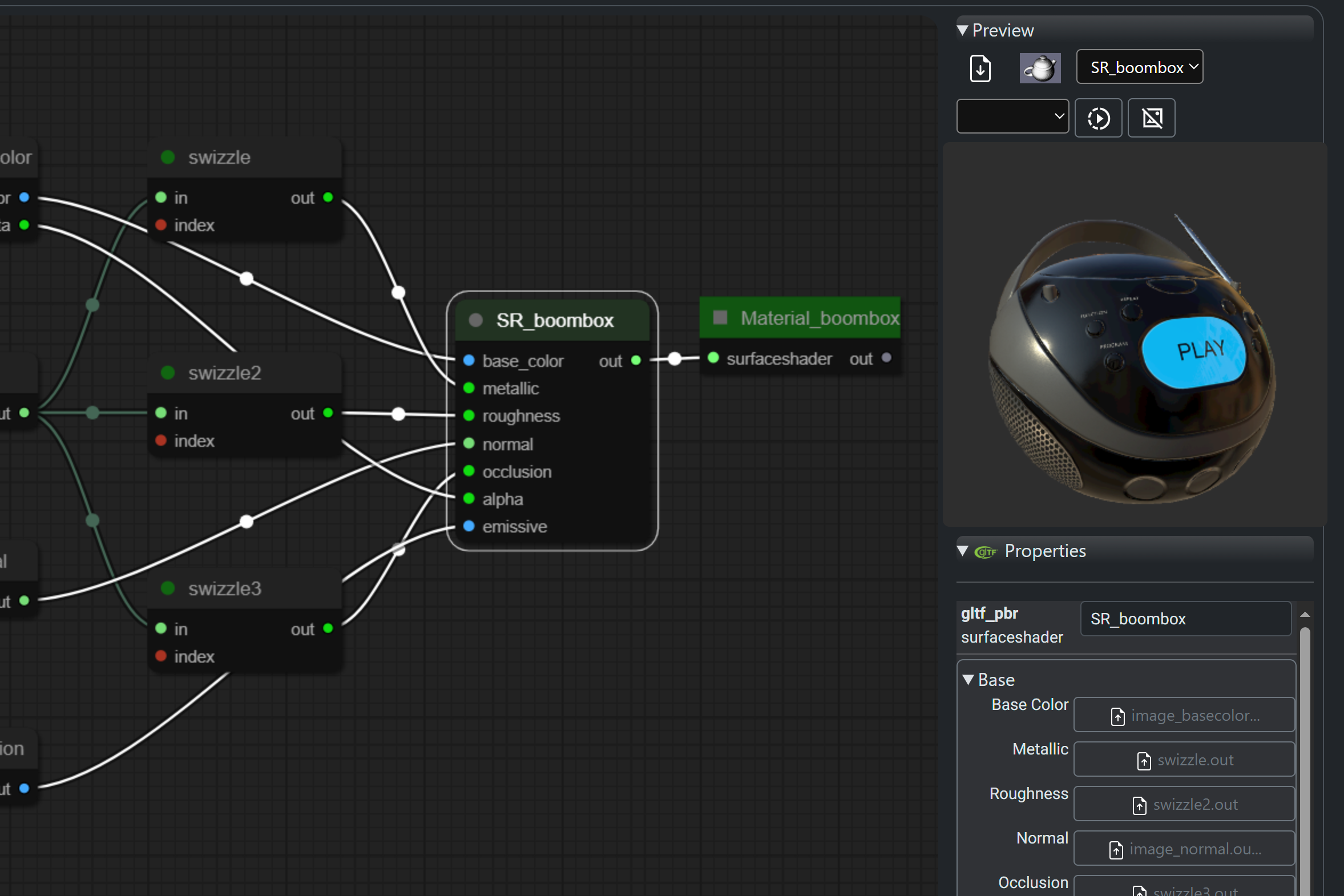Screen dimensions: 1344x896
Task: Click the load/import file icon in Preview
Action: (980, 68)
